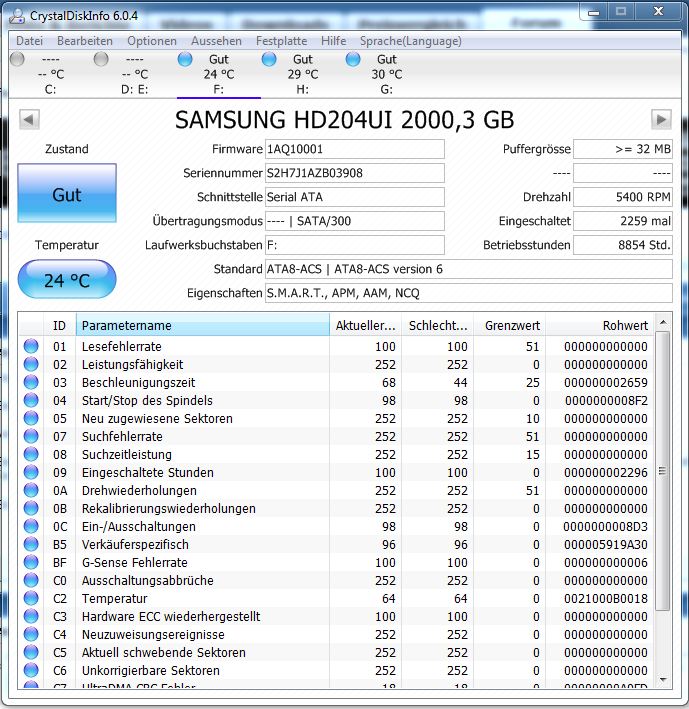689x709 pixels.
Task: Click status icon of Drehwiederholungen row
Action: pyautogui.click(x=31, y=490)
